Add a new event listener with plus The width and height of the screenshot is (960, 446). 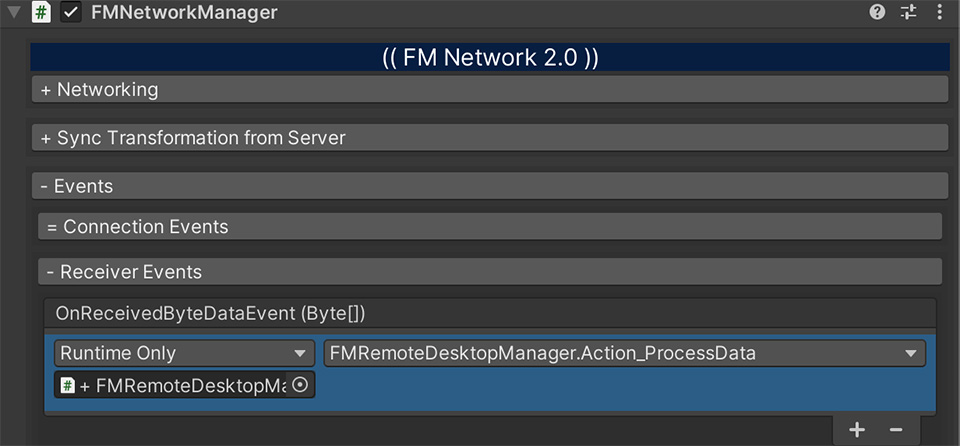(x=857, y=429)
